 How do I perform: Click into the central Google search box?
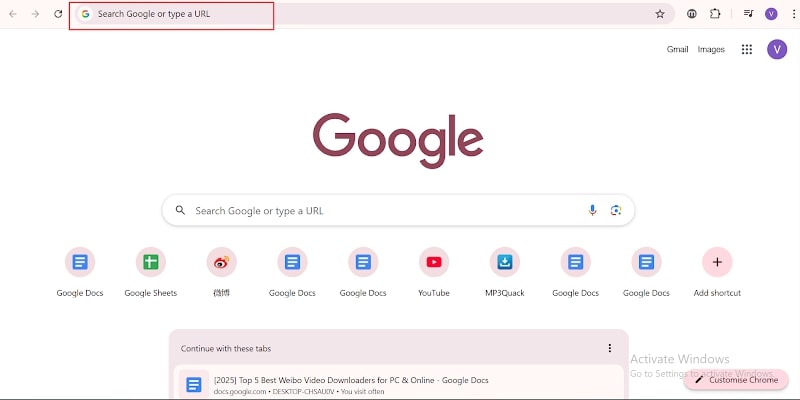tap(398, 210)
